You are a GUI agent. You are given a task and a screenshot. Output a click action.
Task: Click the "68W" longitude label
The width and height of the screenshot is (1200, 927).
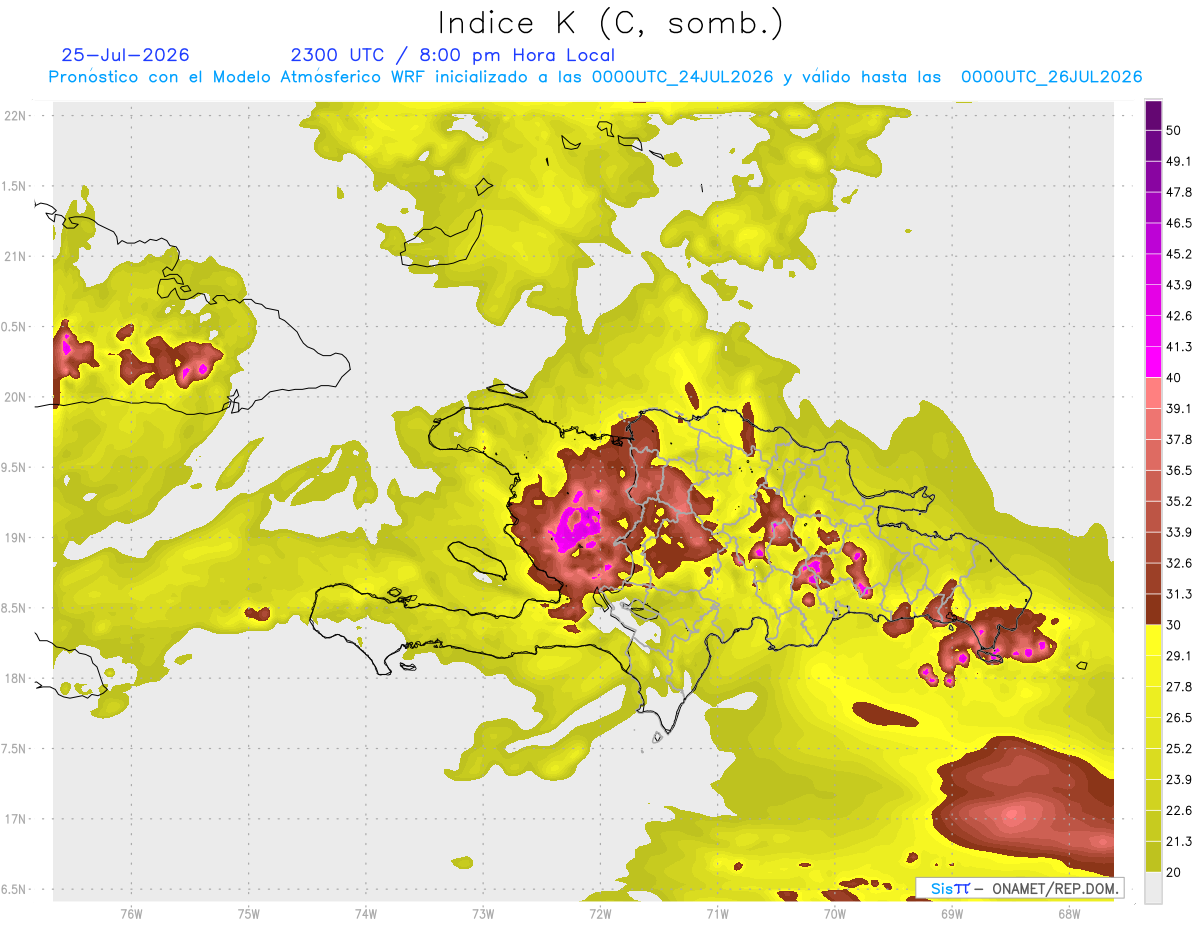pos(1069,913)
